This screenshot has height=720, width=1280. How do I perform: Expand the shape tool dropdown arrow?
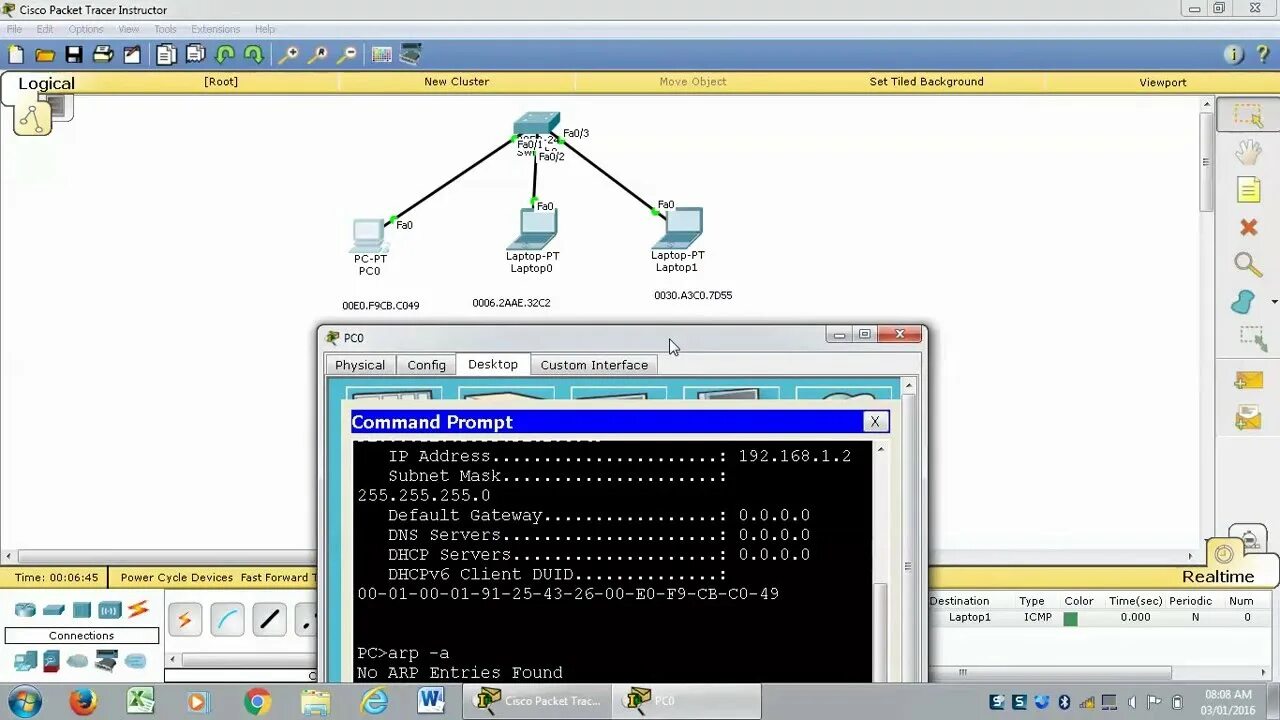[1274, 302]
